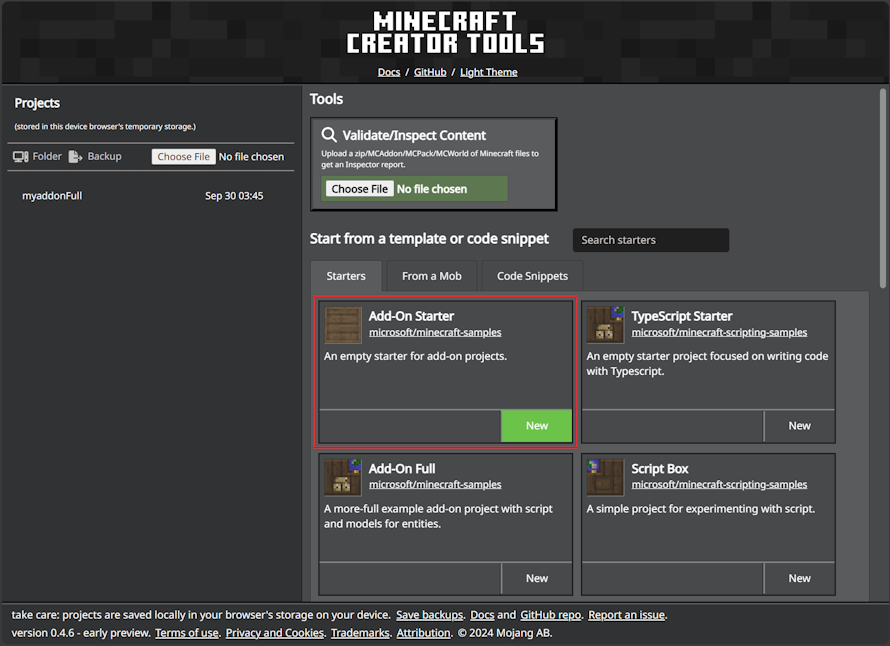890x646 pixels.
Task: Click Report an issue in the footer
Action: click(x=626, y=614)
